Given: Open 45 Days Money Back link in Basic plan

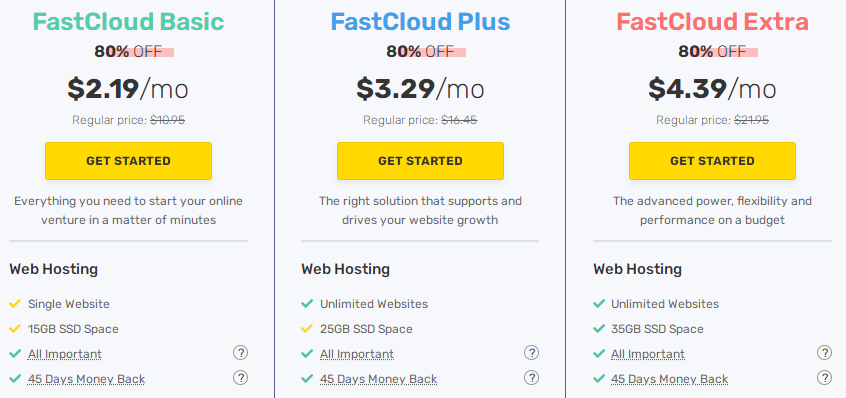Looking at the screenshot, I should (x=86, y=379).
